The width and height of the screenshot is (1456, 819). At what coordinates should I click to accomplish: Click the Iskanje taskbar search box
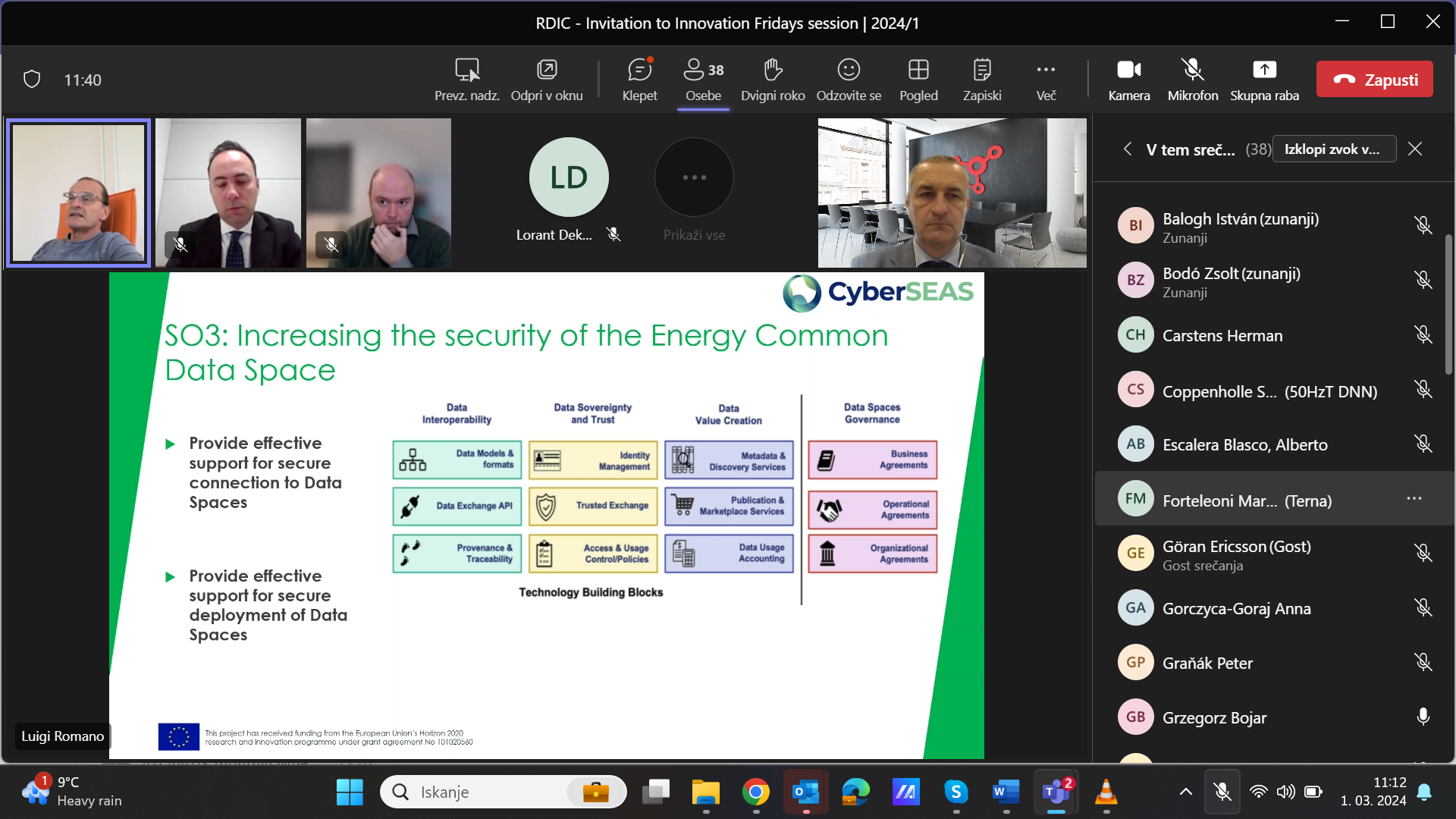click(x=503, y=792)
